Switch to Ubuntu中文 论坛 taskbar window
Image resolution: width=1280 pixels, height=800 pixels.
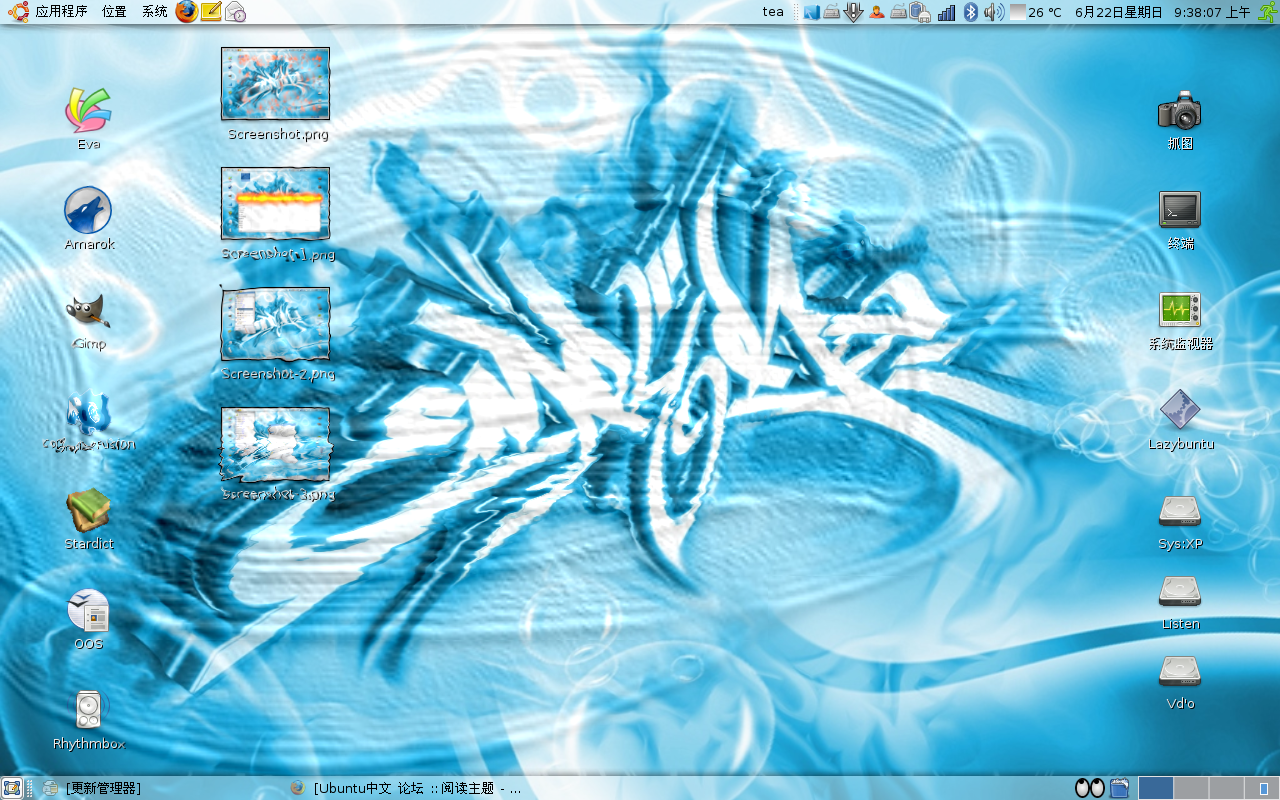coord(406,788)
